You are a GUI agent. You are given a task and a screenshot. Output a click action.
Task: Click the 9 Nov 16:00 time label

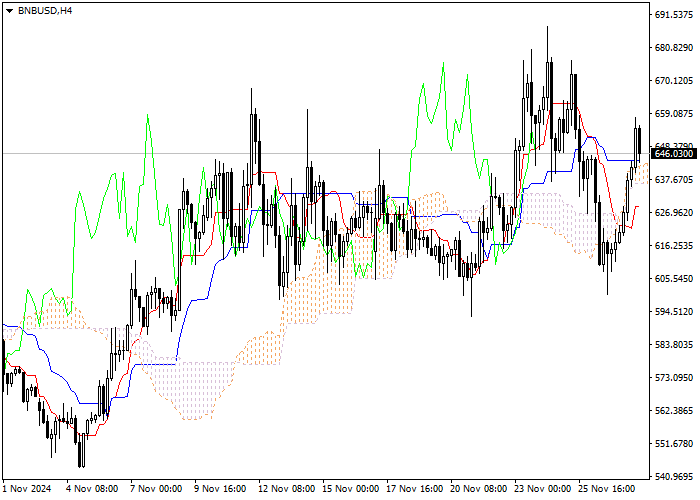(220, 489)
